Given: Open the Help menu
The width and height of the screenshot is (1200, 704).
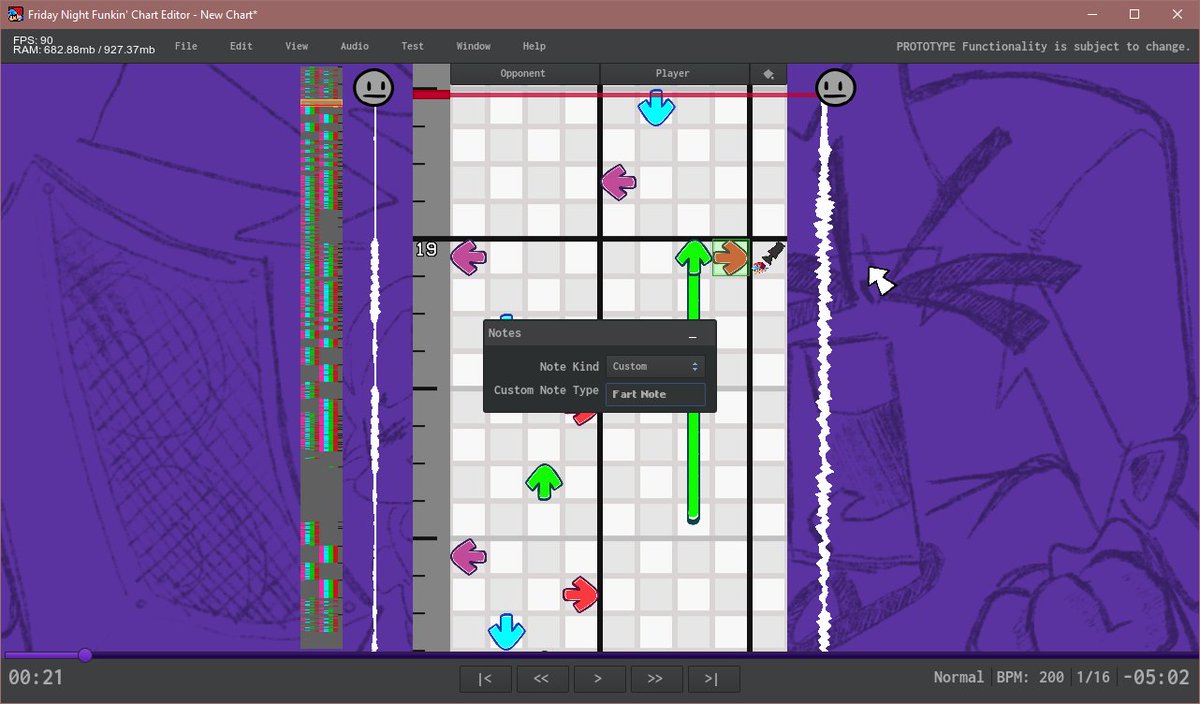Looking at the screenshot, I should 534,46.
